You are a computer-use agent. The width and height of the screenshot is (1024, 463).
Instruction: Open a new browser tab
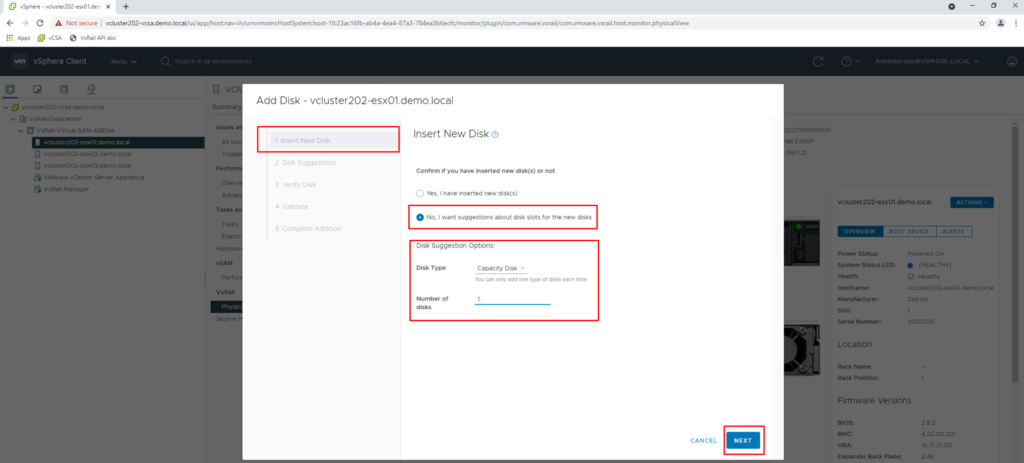tap(125, 7)
